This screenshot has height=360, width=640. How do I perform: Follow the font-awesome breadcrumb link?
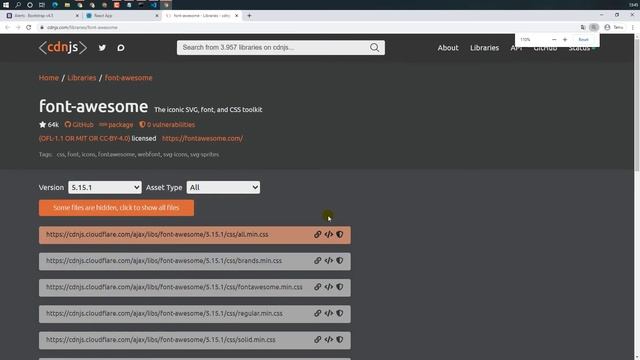click(x=128, y=78)
